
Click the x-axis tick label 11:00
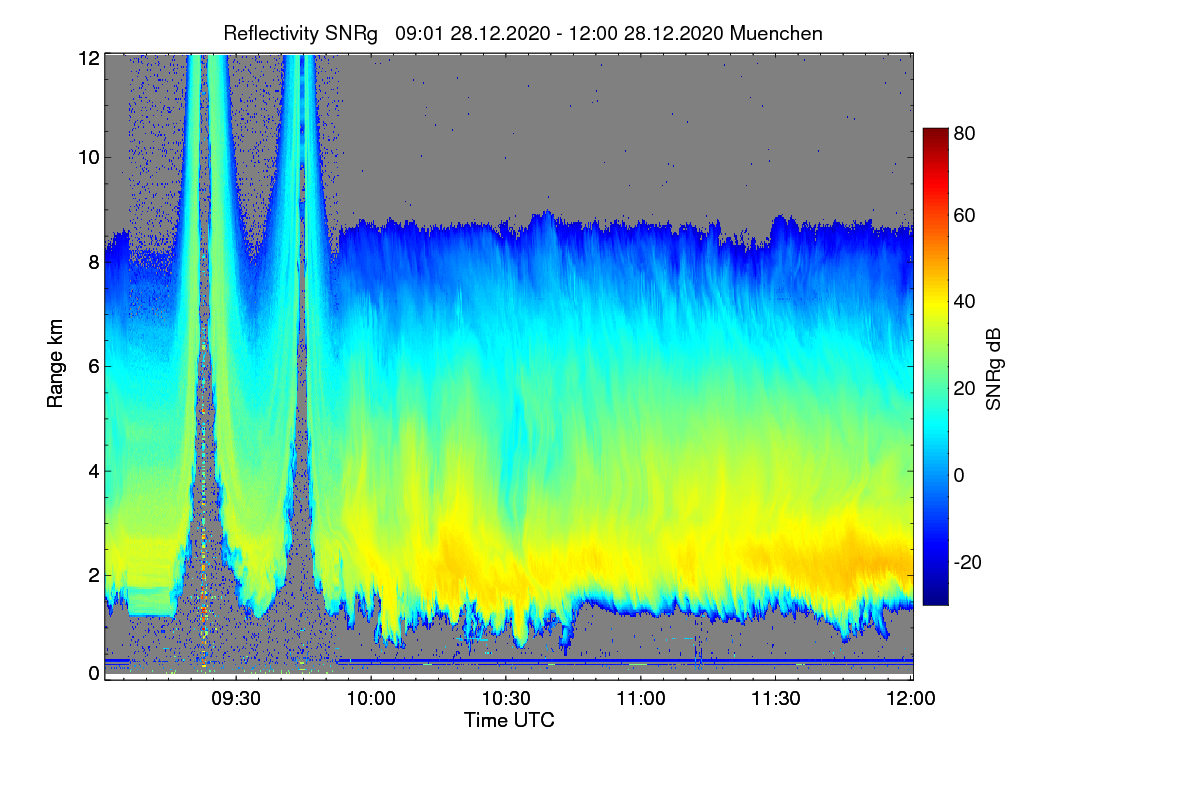[x=641, y=699]
